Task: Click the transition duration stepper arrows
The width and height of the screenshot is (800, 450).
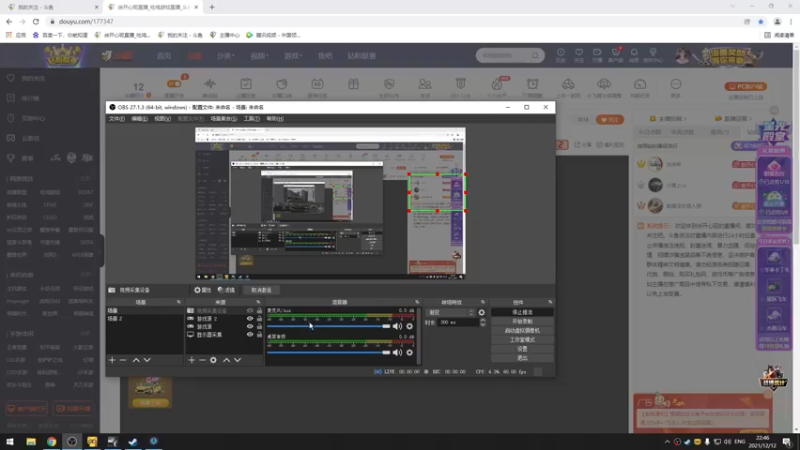Action: click(x=483, y=322)
